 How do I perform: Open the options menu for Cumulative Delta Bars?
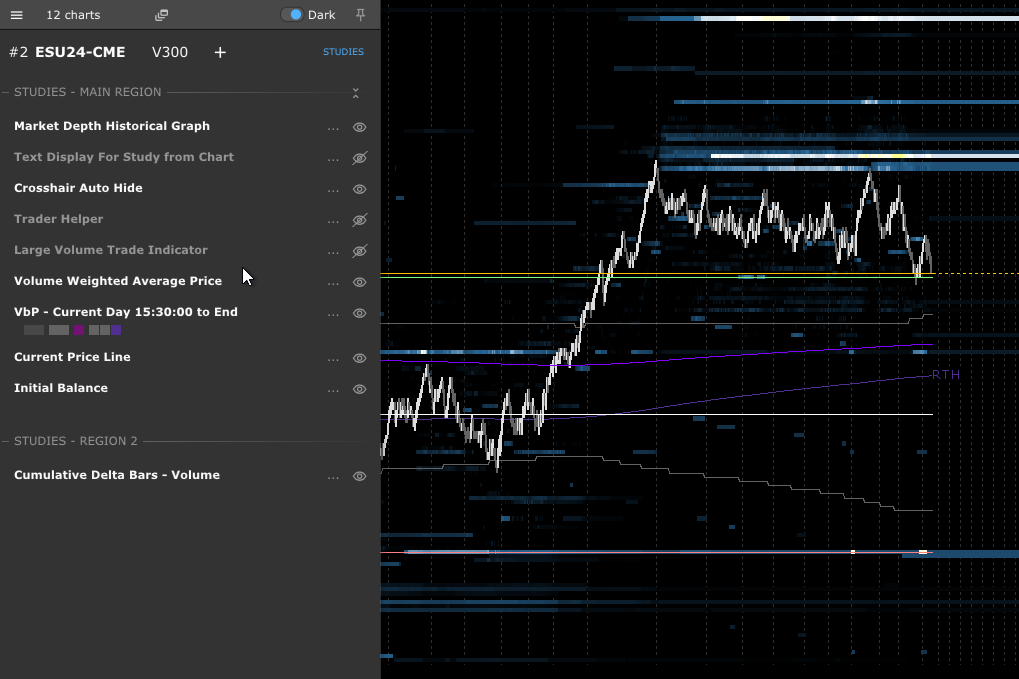(x=333, y=476)
